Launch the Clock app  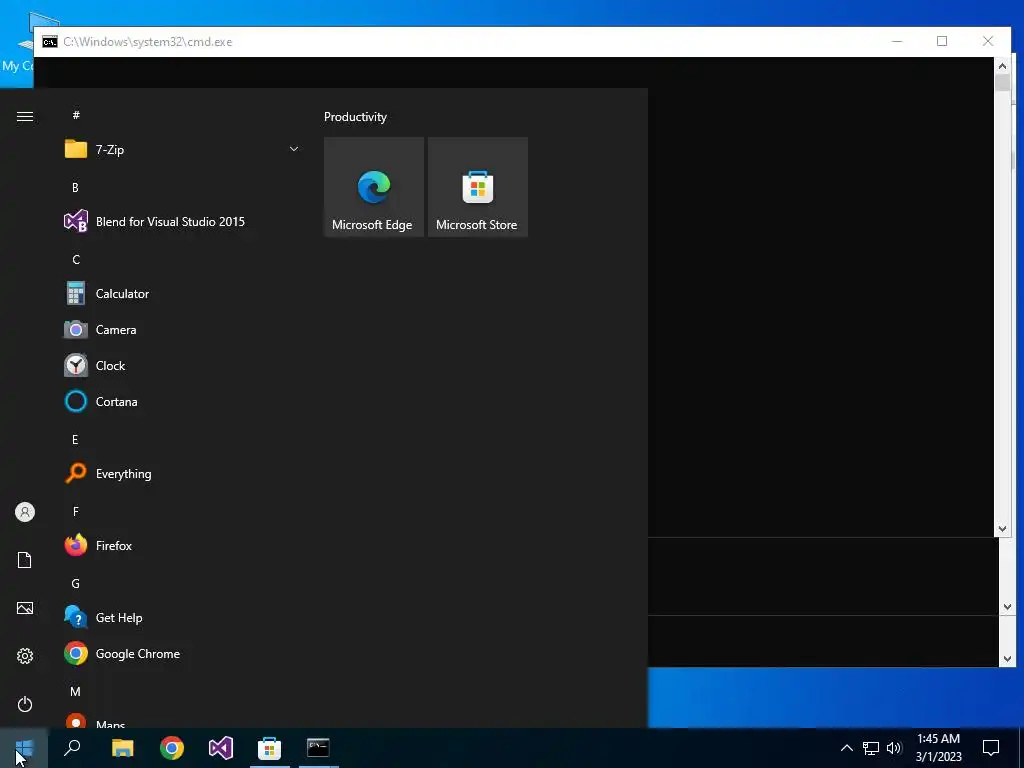(x=182, y=366)
